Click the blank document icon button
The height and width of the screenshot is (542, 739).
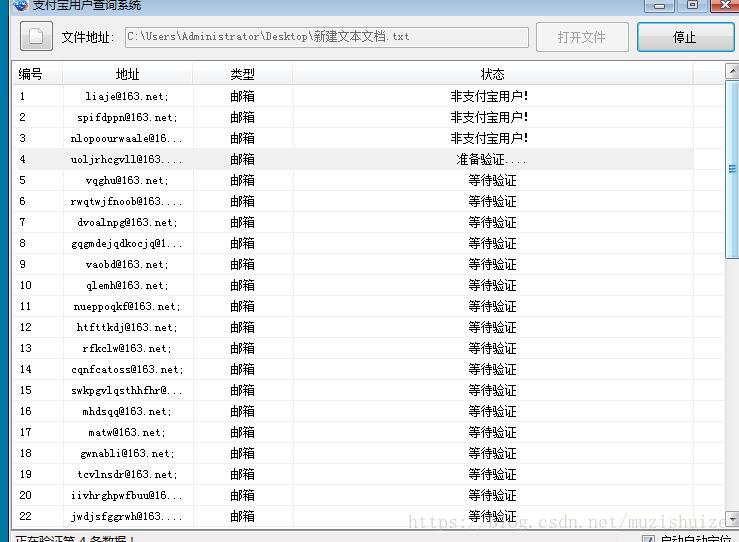coord(36,36)
